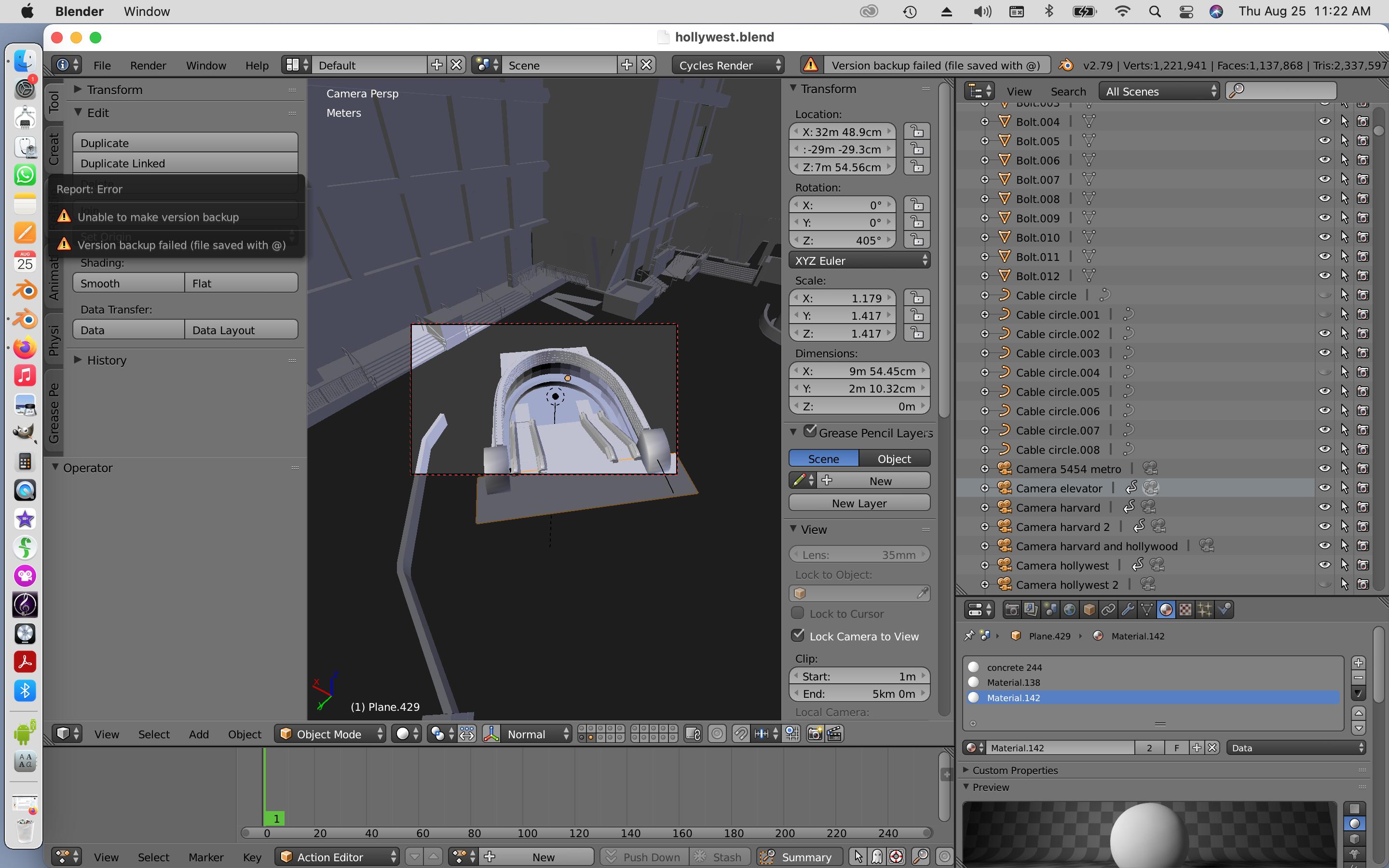The image size is (1389, 868).
Task: Open the Particles properties tab
Action: [1205, 610]
